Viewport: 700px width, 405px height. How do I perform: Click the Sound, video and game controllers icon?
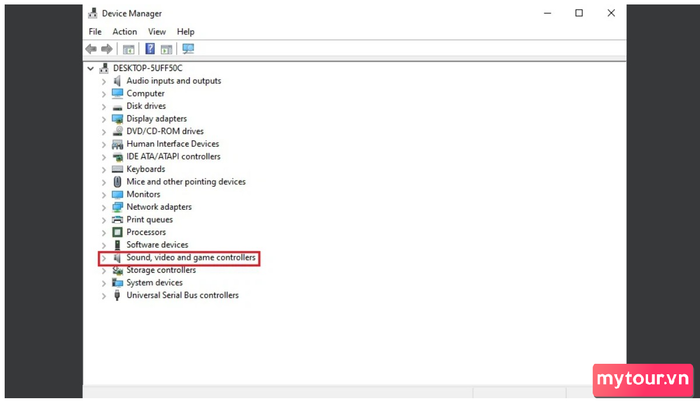[117, 258]
